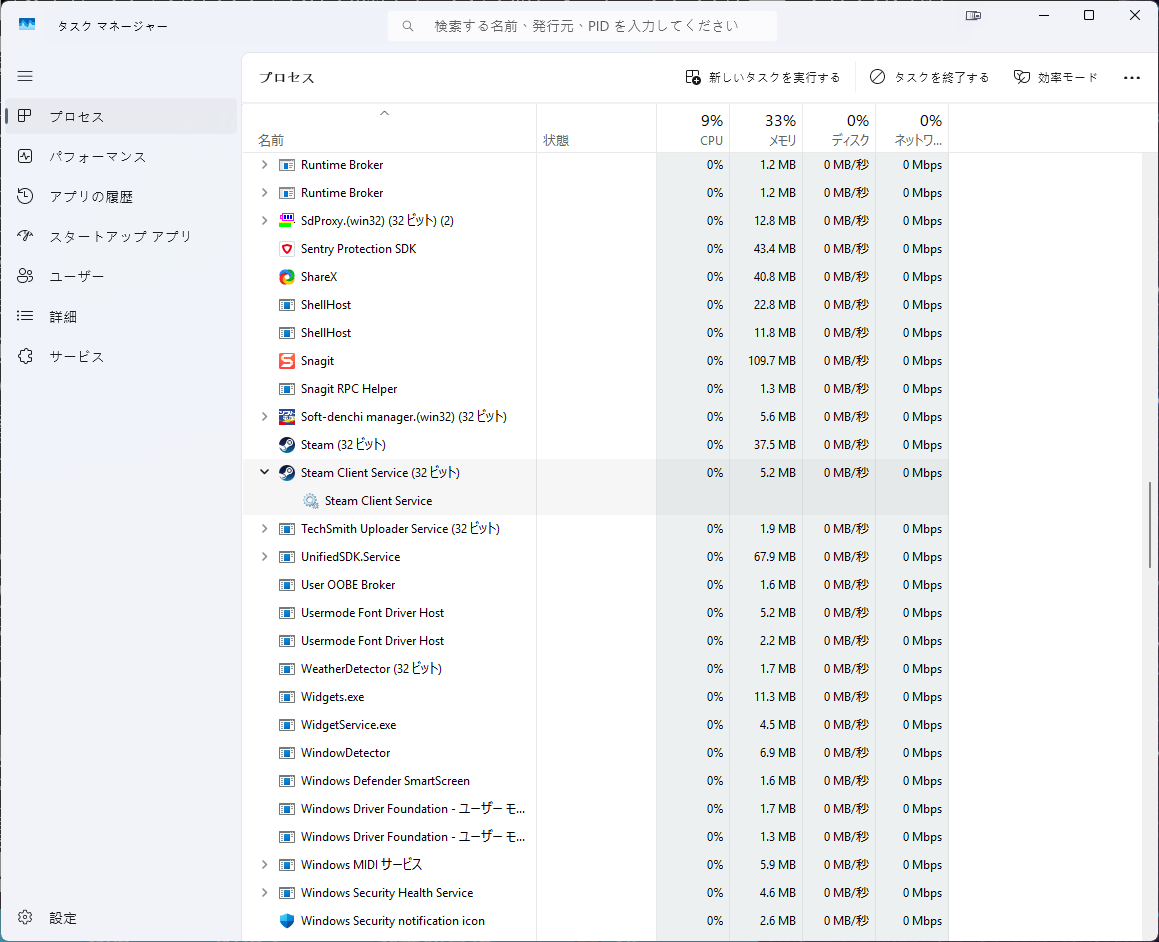The width and height of the screenshot is (1159, 942).
Task: Click Snagit memory value 109.7 MB
Action: tap(772, 361)
